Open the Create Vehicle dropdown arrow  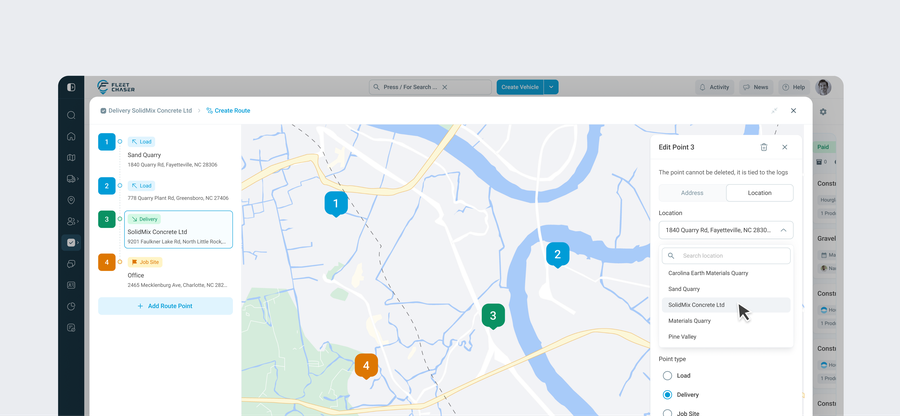551,87
